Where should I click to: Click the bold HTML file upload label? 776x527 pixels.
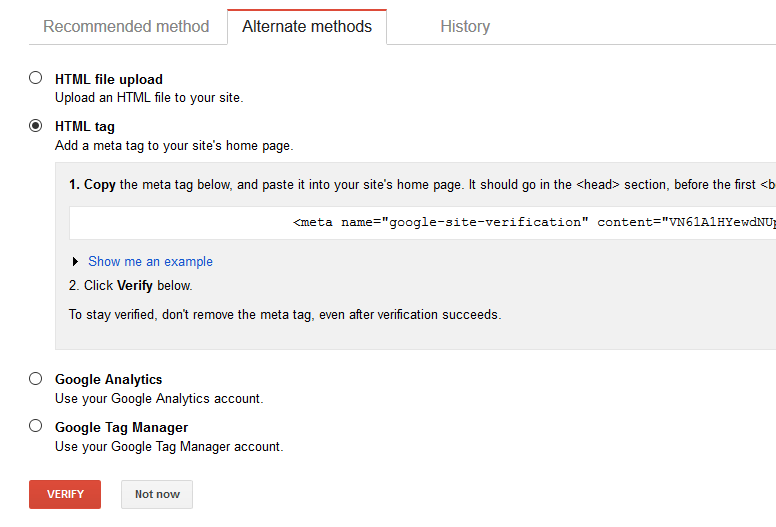(x=108, y=79)
